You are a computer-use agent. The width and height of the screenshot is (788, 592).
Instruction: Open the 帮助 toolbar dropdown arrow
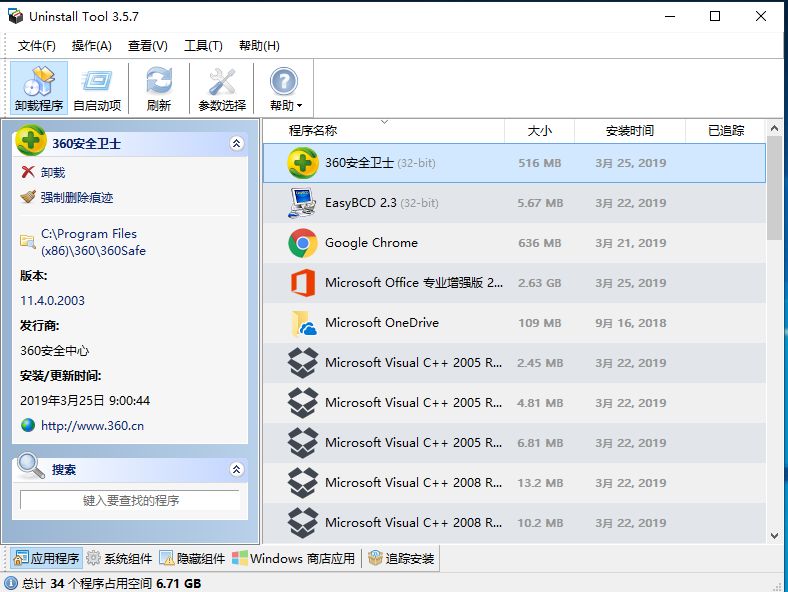click(300, 106)
